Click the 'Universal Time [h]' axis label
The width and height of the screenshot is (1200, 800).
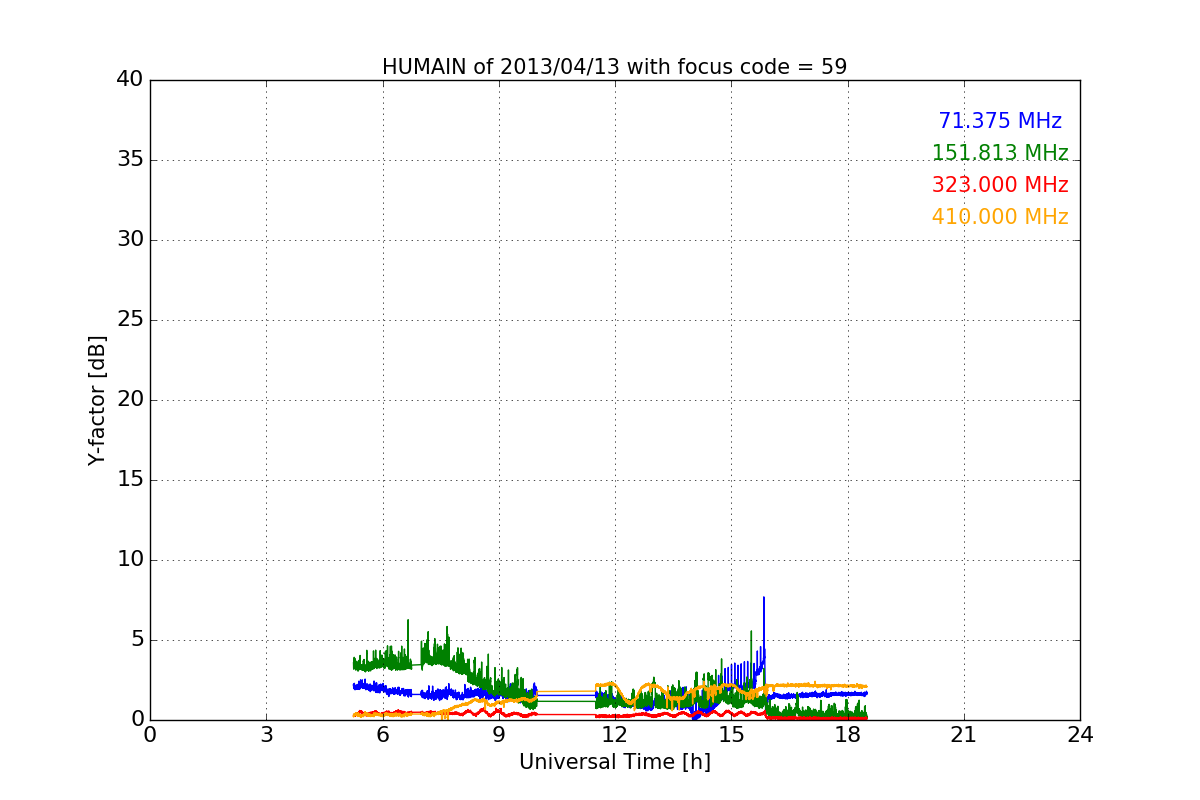click(615, 762)
